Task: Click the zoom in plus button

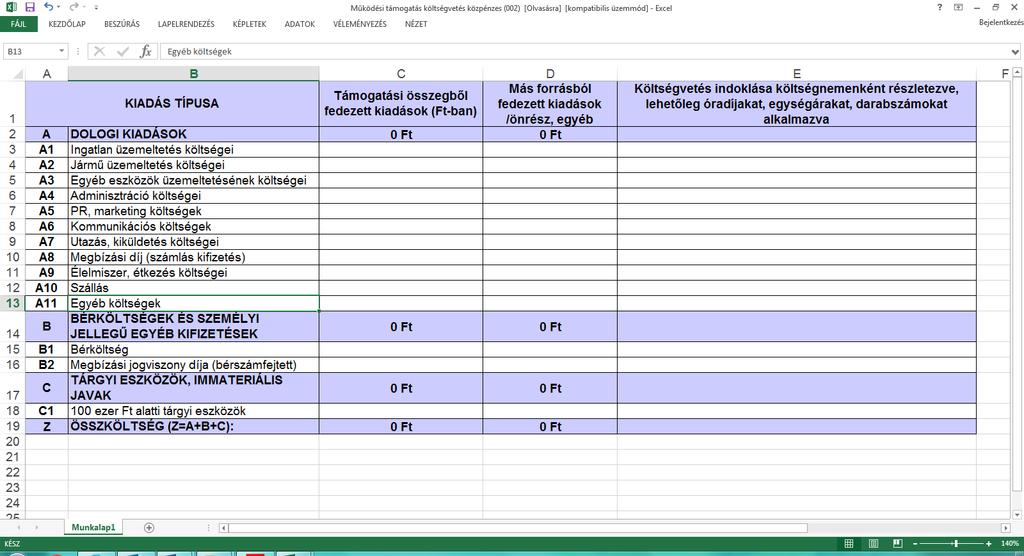Action: [x=989, y=544]
